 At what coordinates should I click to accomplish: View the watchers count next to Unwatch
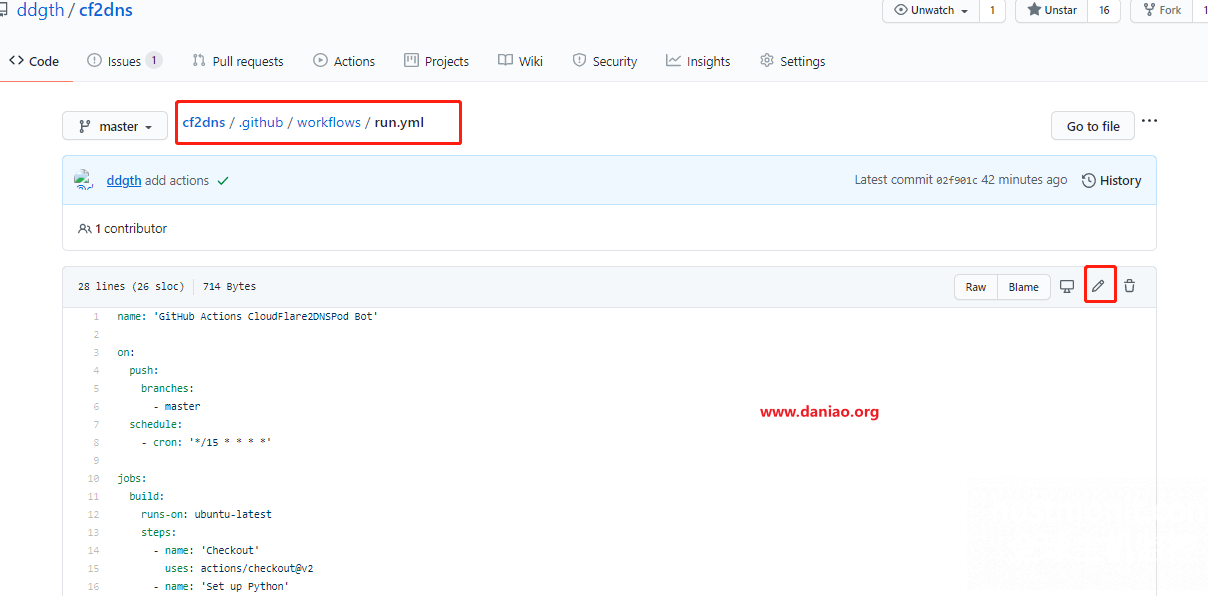point(992,10)
